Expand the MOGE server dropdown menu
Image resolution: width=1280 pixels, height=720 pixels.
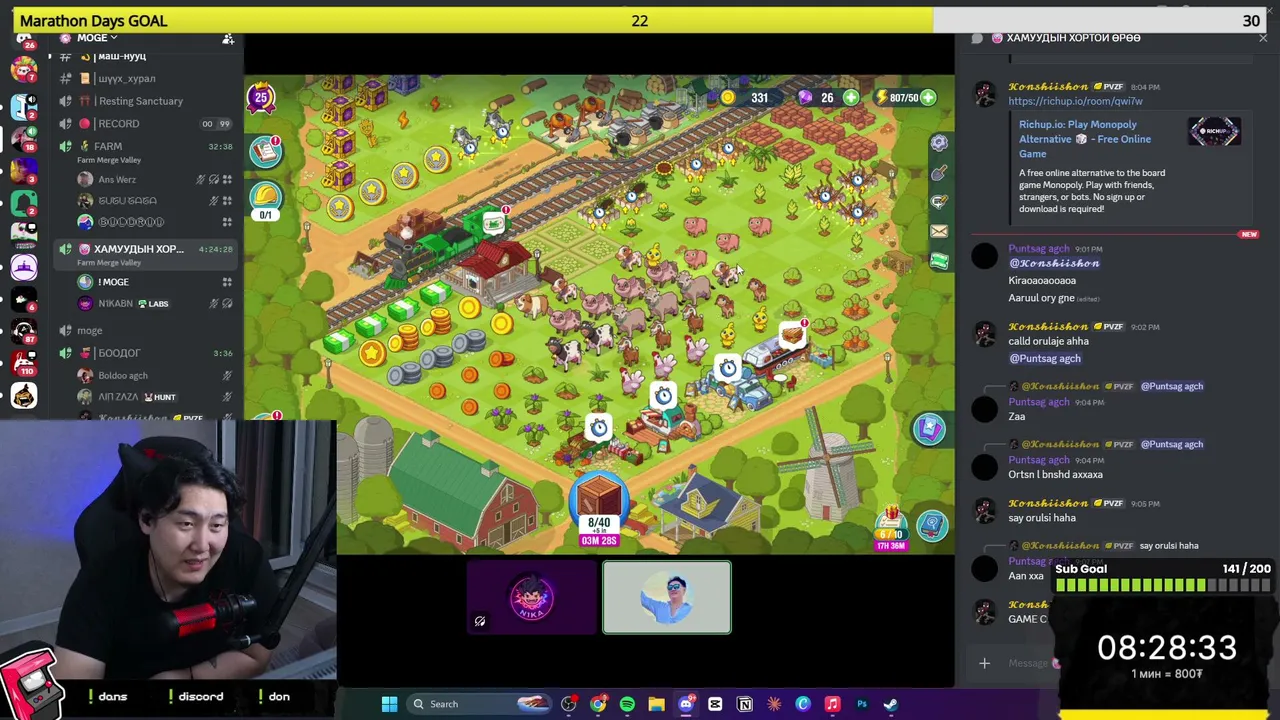[97, 38]
